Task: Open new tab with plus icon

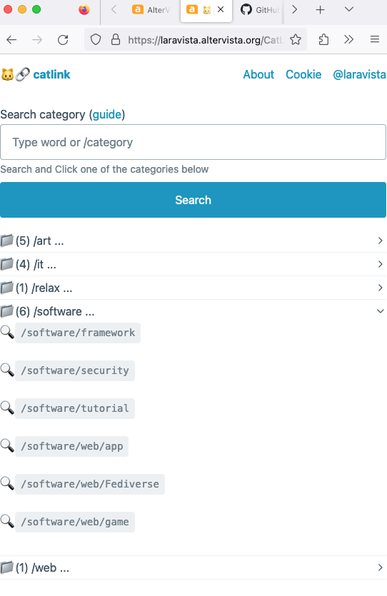Action: (x=320, y=10)
